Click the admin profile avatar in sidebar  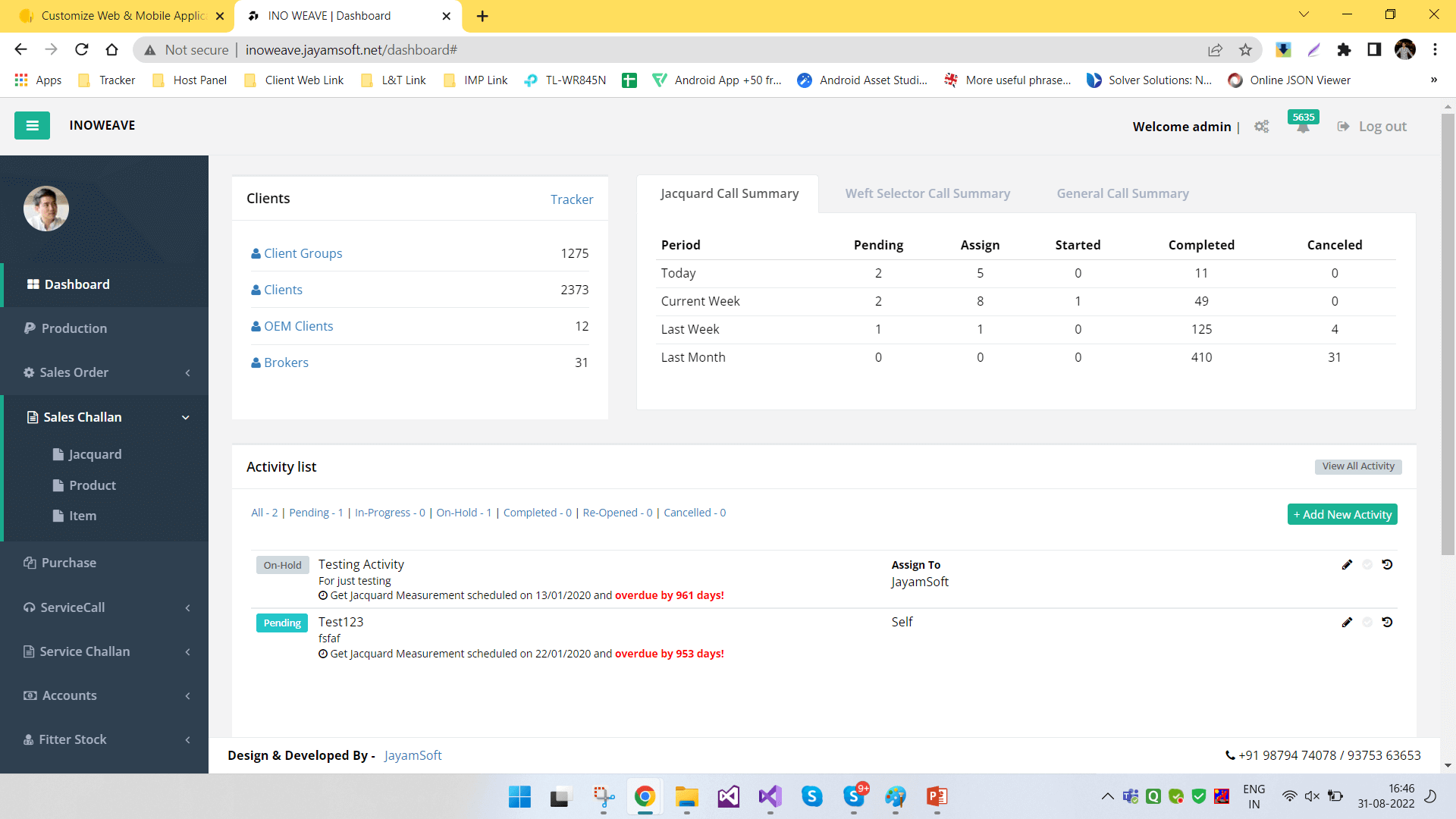click(46, 208)
